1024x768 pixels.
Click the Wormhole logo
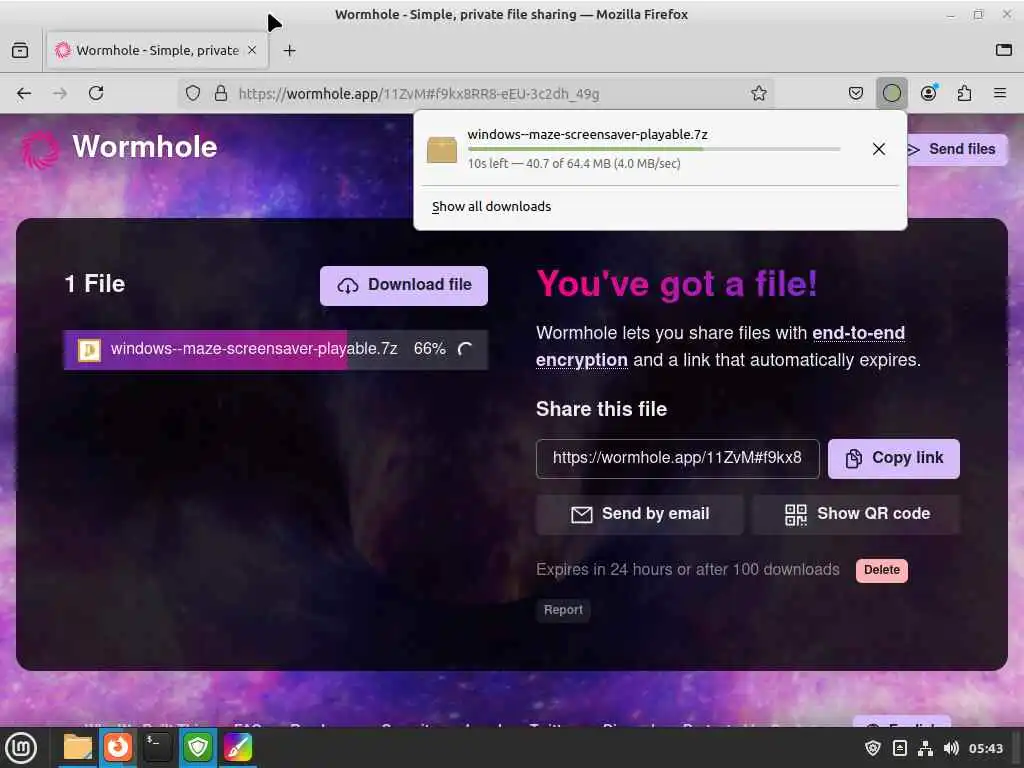click(119, 148)
